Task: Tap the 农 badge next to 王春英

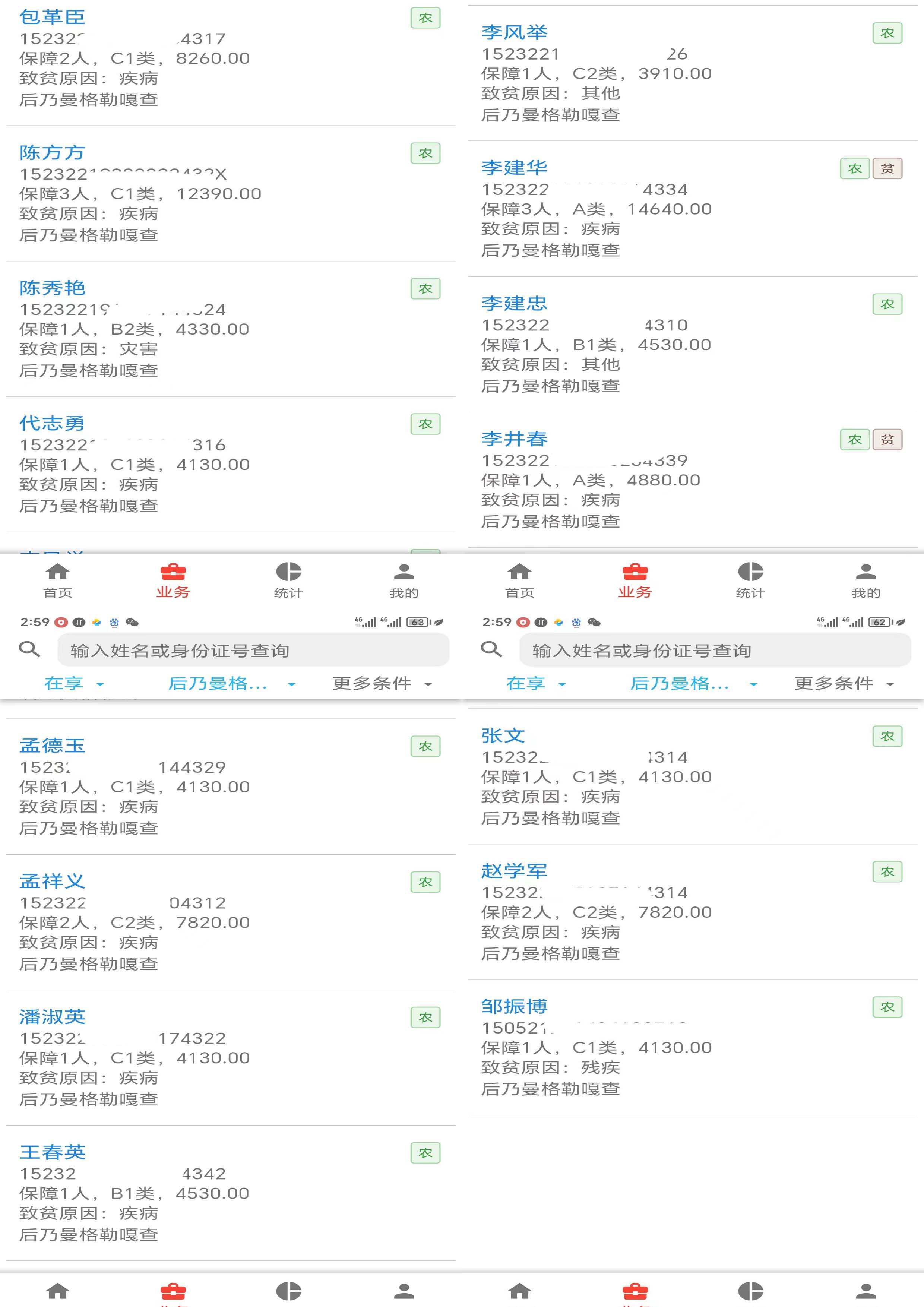Action: coord(425,1153)
